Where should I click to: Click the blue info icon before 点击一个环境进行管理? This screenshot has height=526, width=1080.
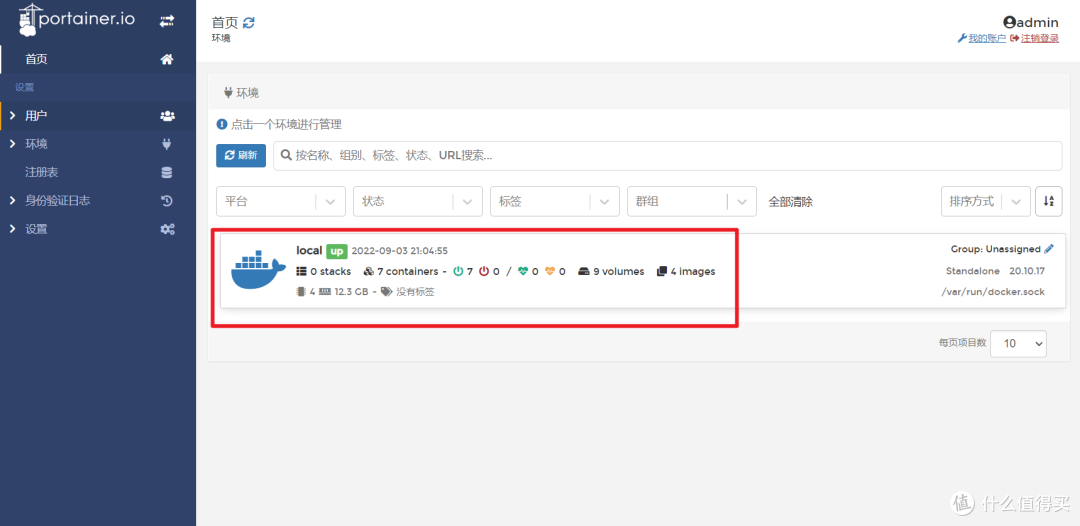click(222, 125)
